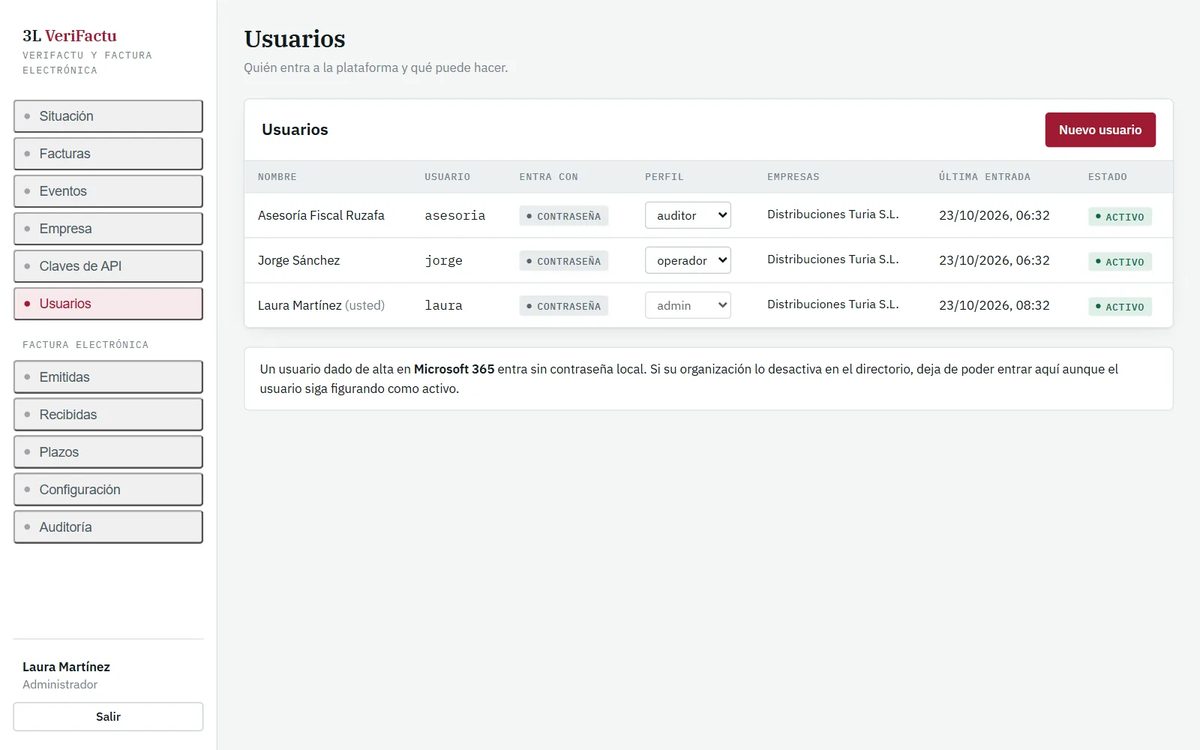
Task: Open the admin profile dropdown for Laura Martínez
Action: (x=688, y=305)
